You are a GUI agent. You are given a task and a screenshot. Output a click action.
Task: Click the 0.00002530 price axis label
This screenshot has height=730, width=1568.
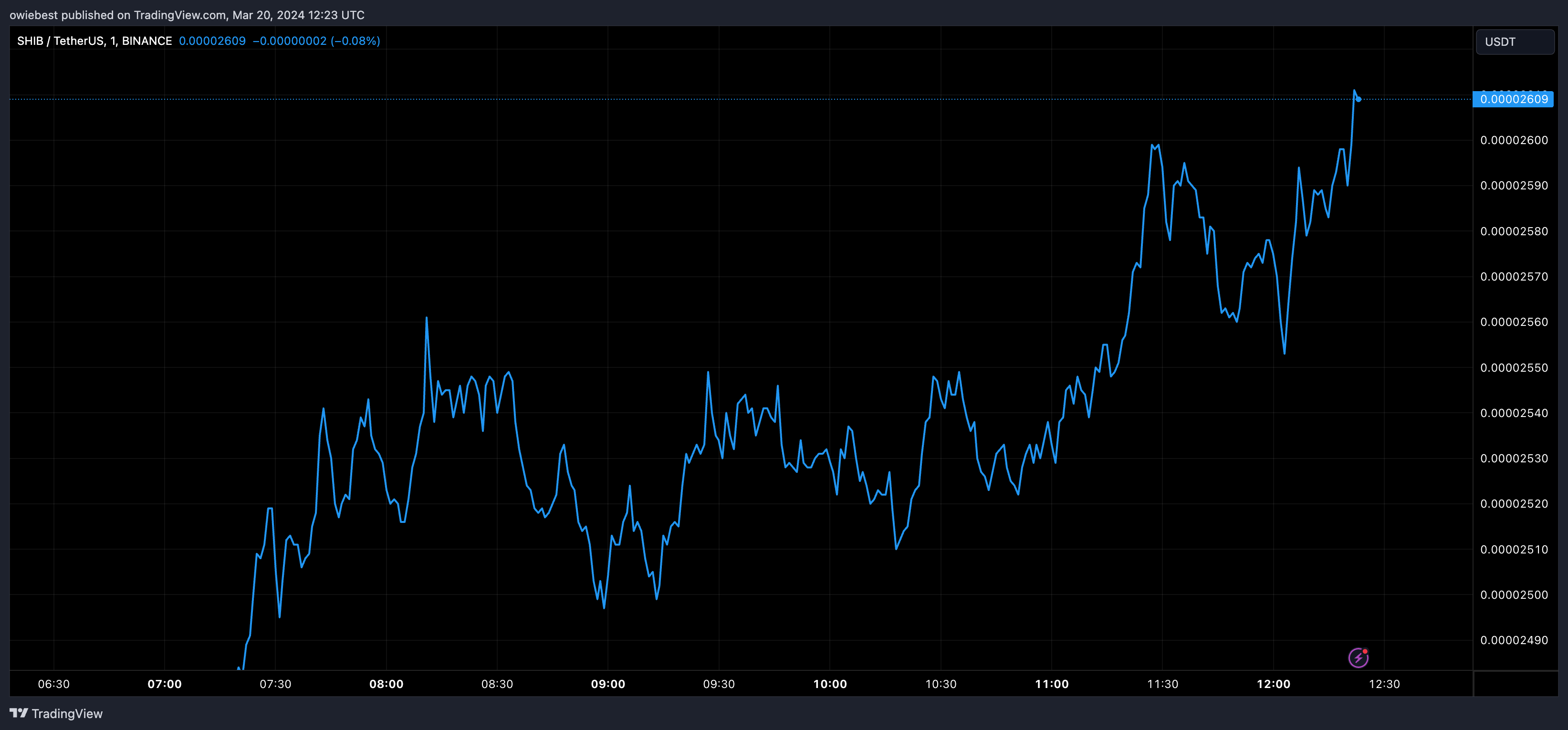coord(1514,459)
